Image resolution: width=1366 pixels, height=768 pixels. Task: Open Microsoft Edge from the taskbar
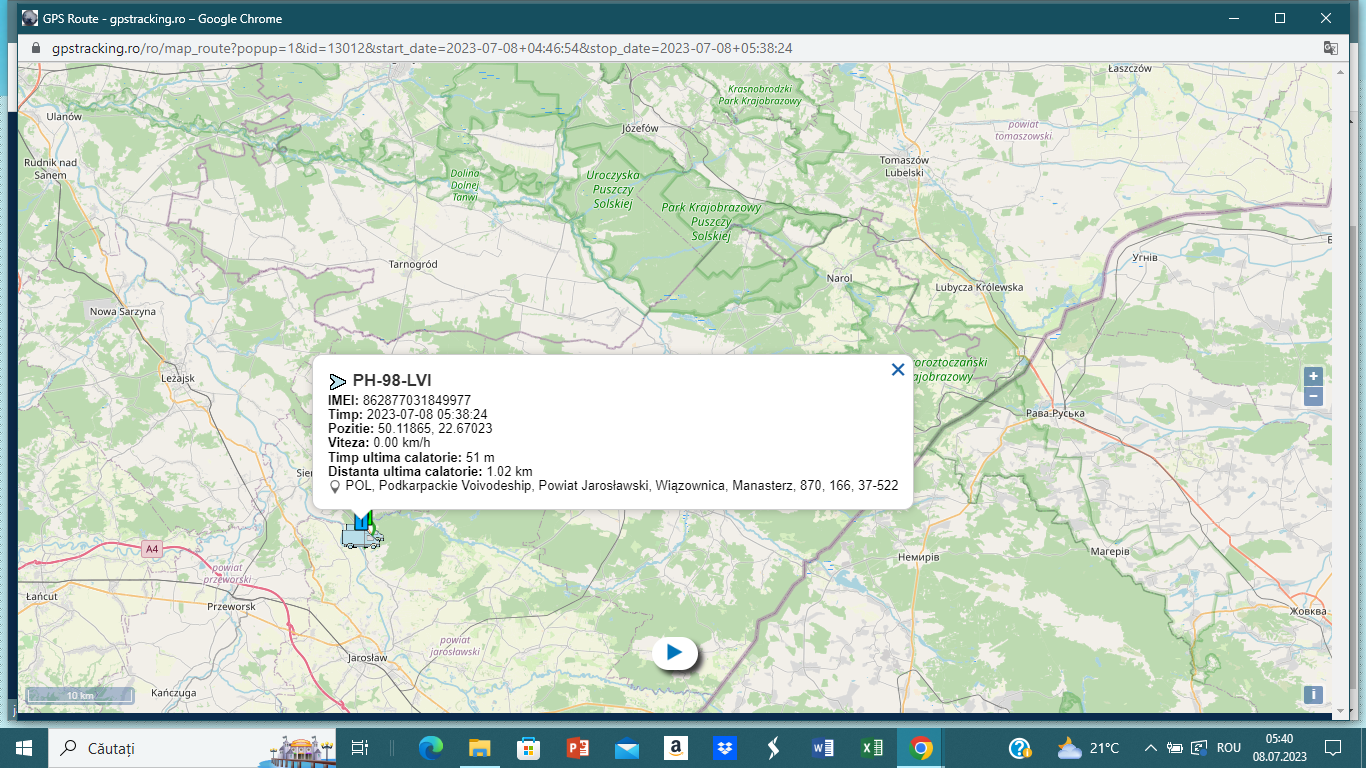pos(431,748)
